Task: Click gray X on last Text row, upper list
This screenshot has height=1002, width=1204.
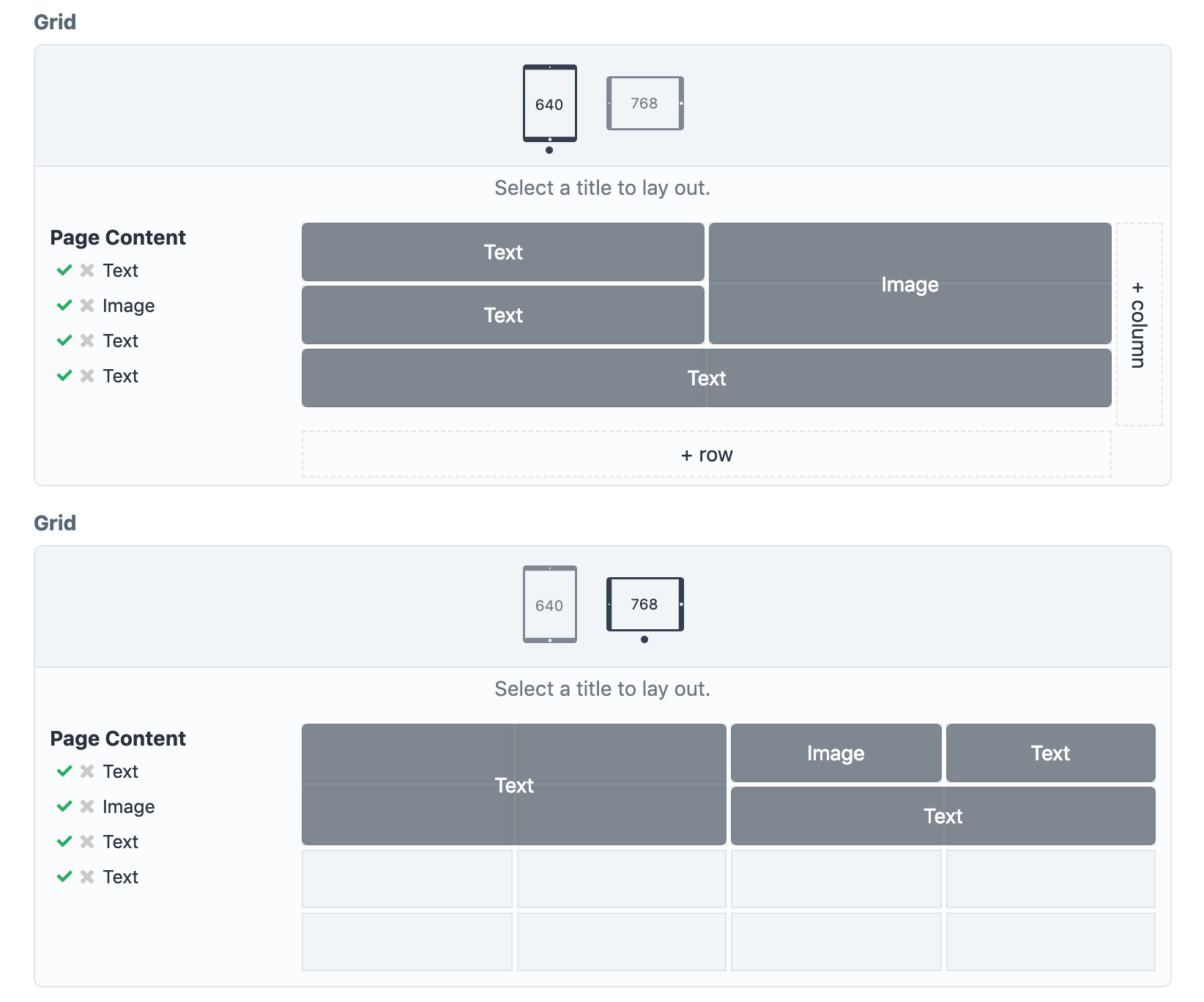Action: (87, 376)
